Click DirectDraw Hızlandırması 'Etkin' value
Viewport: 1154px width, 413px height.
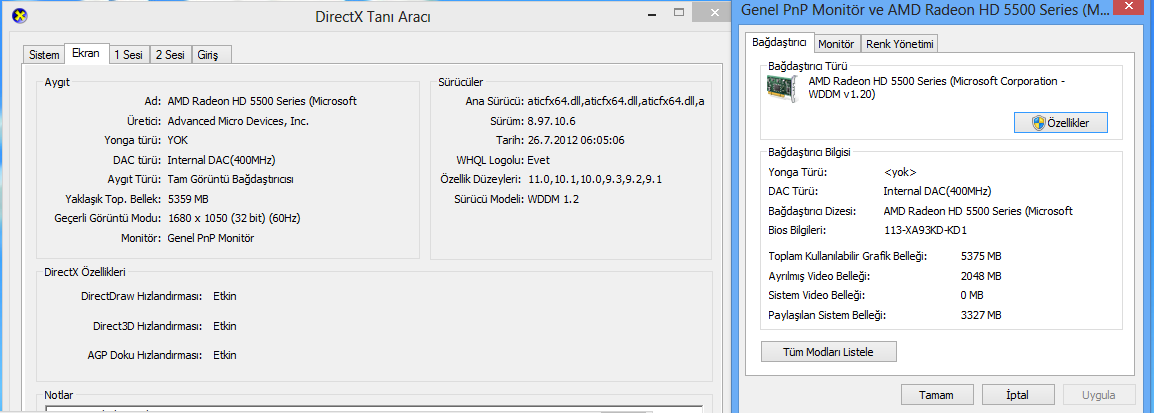224,296
